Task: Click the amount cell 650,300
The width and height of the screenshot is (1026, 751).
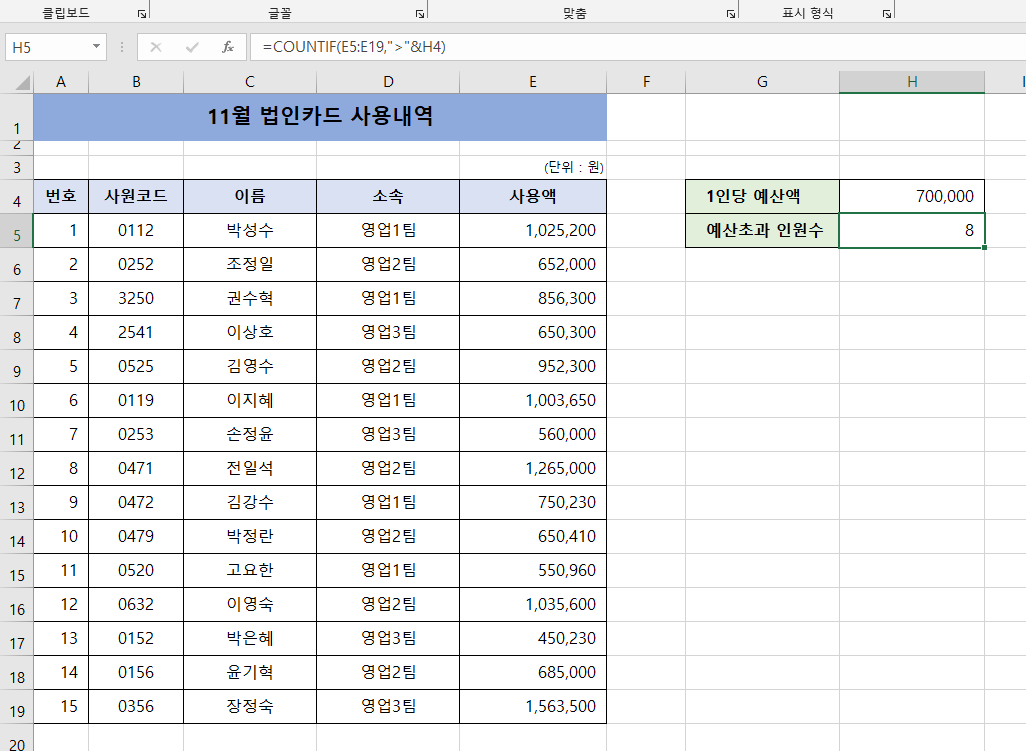Action: [533, 332]
